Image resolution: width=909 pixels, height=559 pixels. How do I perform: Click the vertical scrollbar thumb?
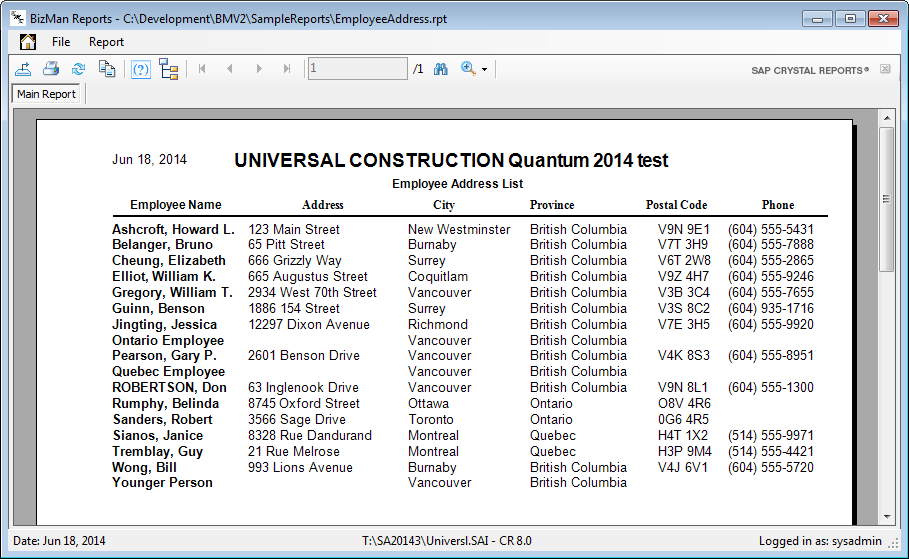(887, 199)
